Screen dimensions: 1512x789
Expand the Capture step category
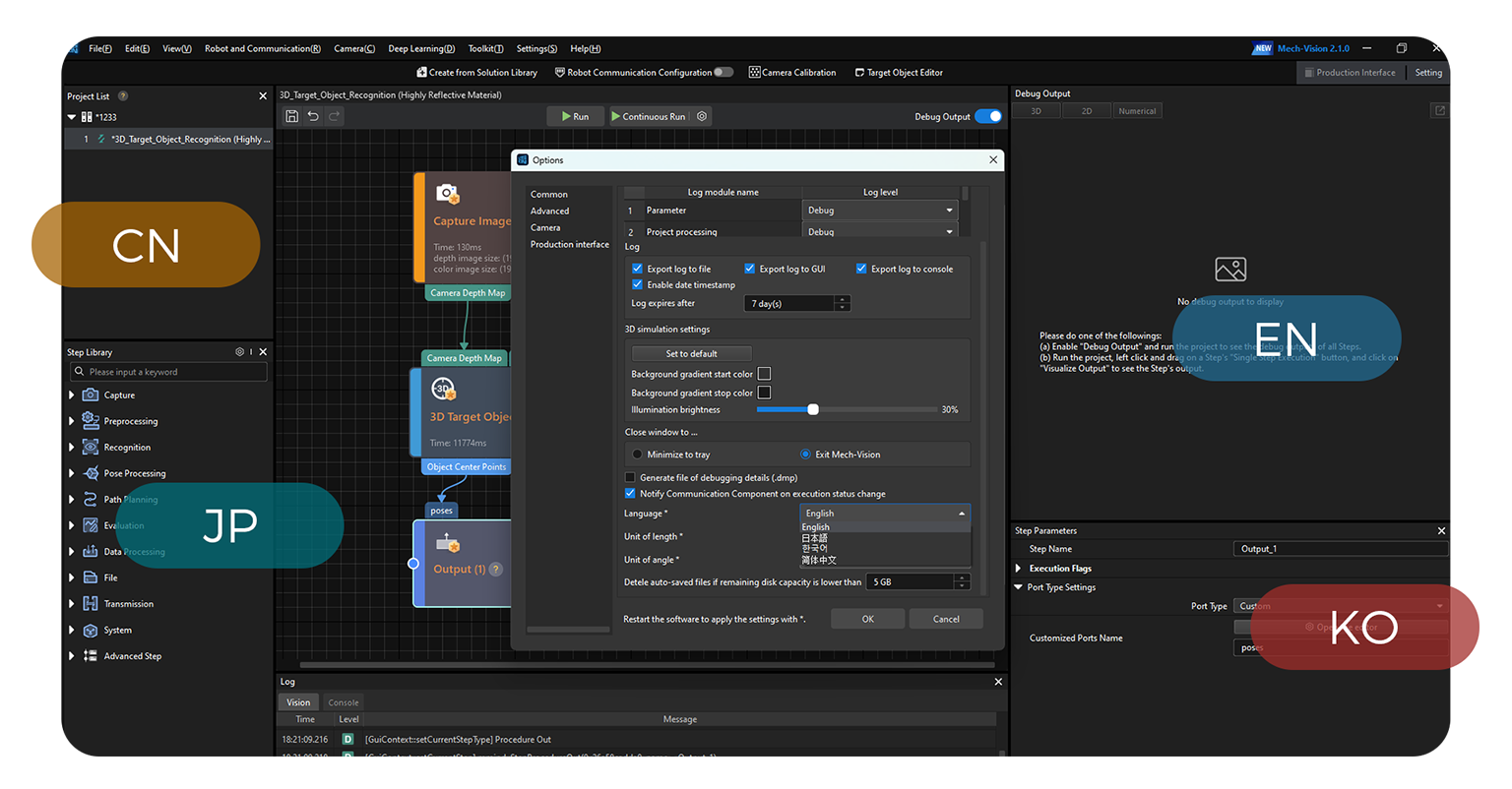[72, 395]
